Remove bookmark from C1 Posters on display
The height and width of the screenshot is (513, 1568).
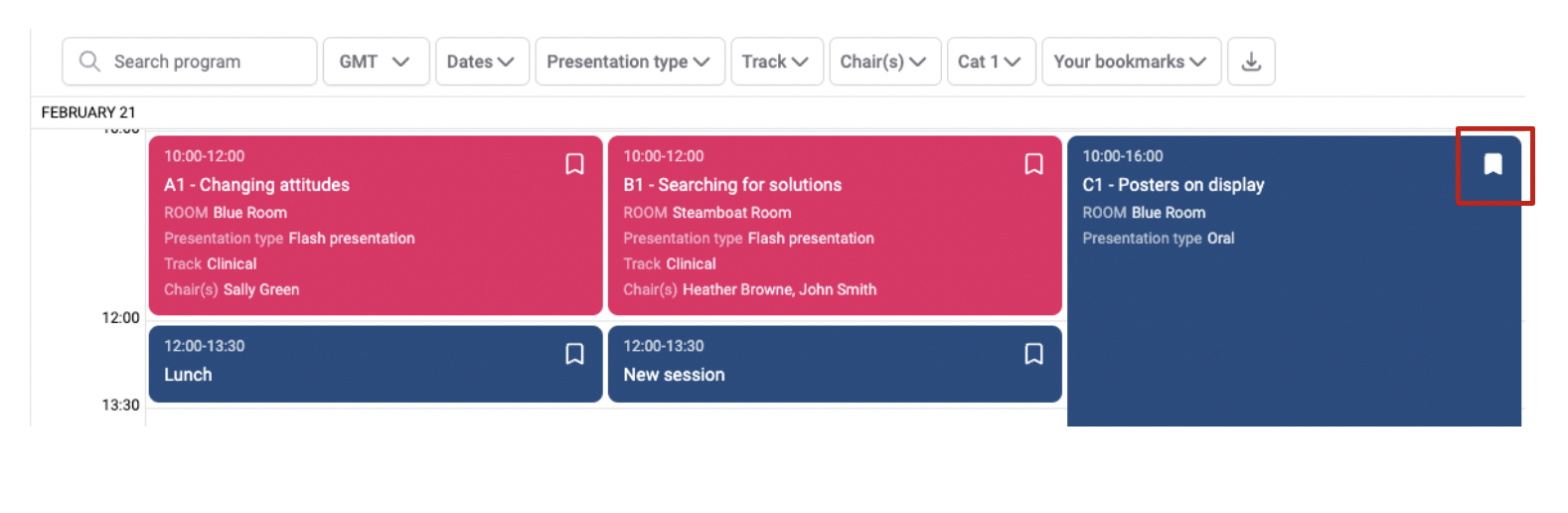tap(1492, 164)
